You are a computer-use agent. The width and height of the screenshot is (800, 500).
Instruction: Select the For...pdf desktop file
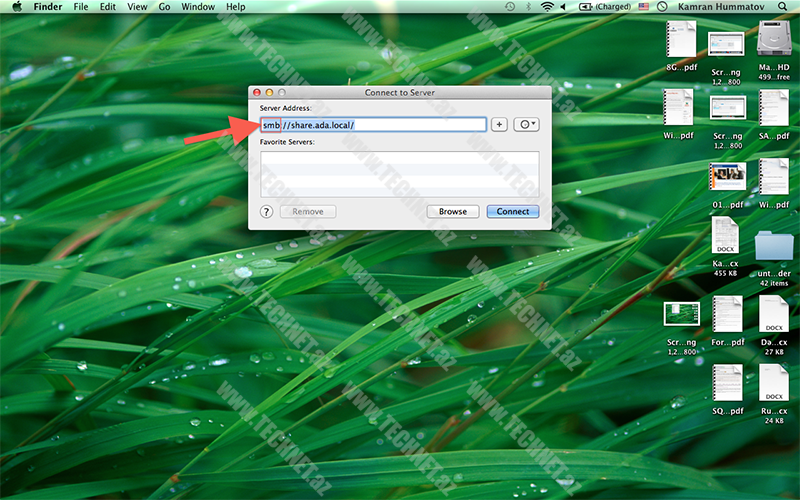[728, 314]
